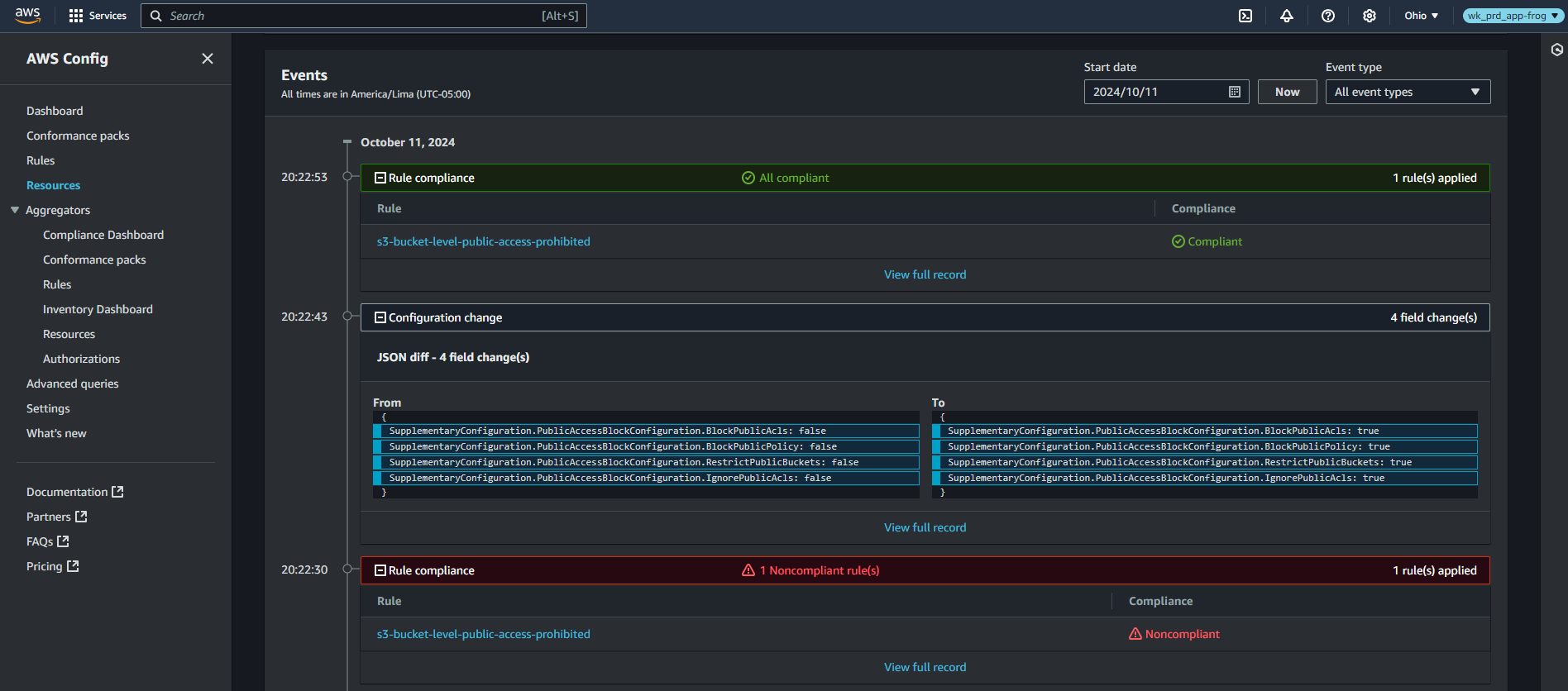The image size is (1568, 691).
Task: Collapse the Configuration change event
Action: (380, 317)
